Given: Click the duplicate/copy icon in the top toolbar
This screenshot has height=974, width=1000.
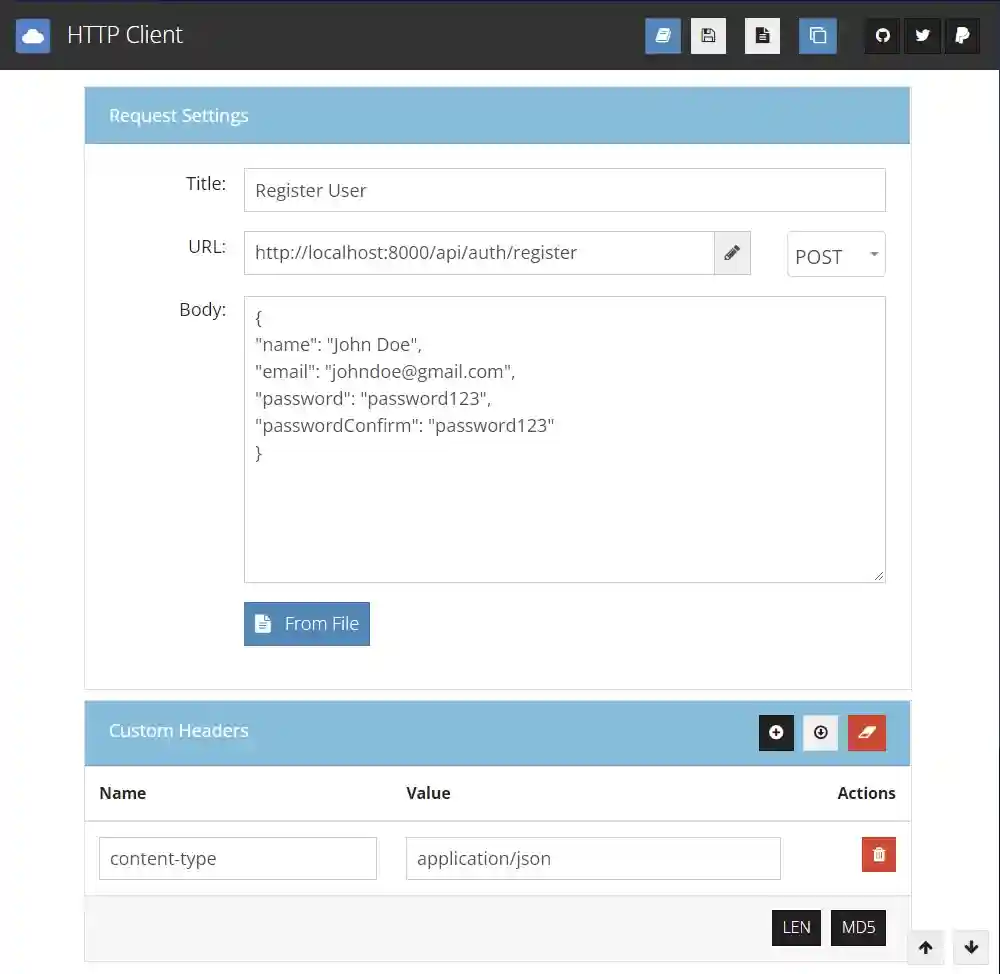Looking at the screenshot, I should point(817,35).
